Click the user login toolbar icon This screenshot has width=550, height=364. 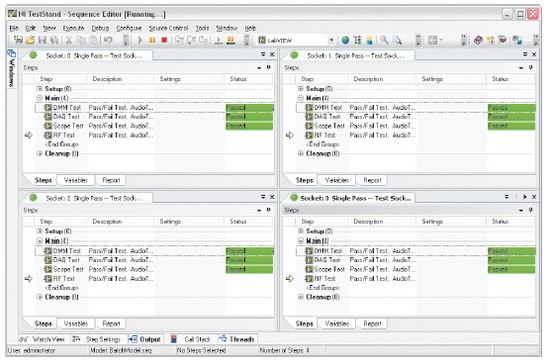point(369,40)
